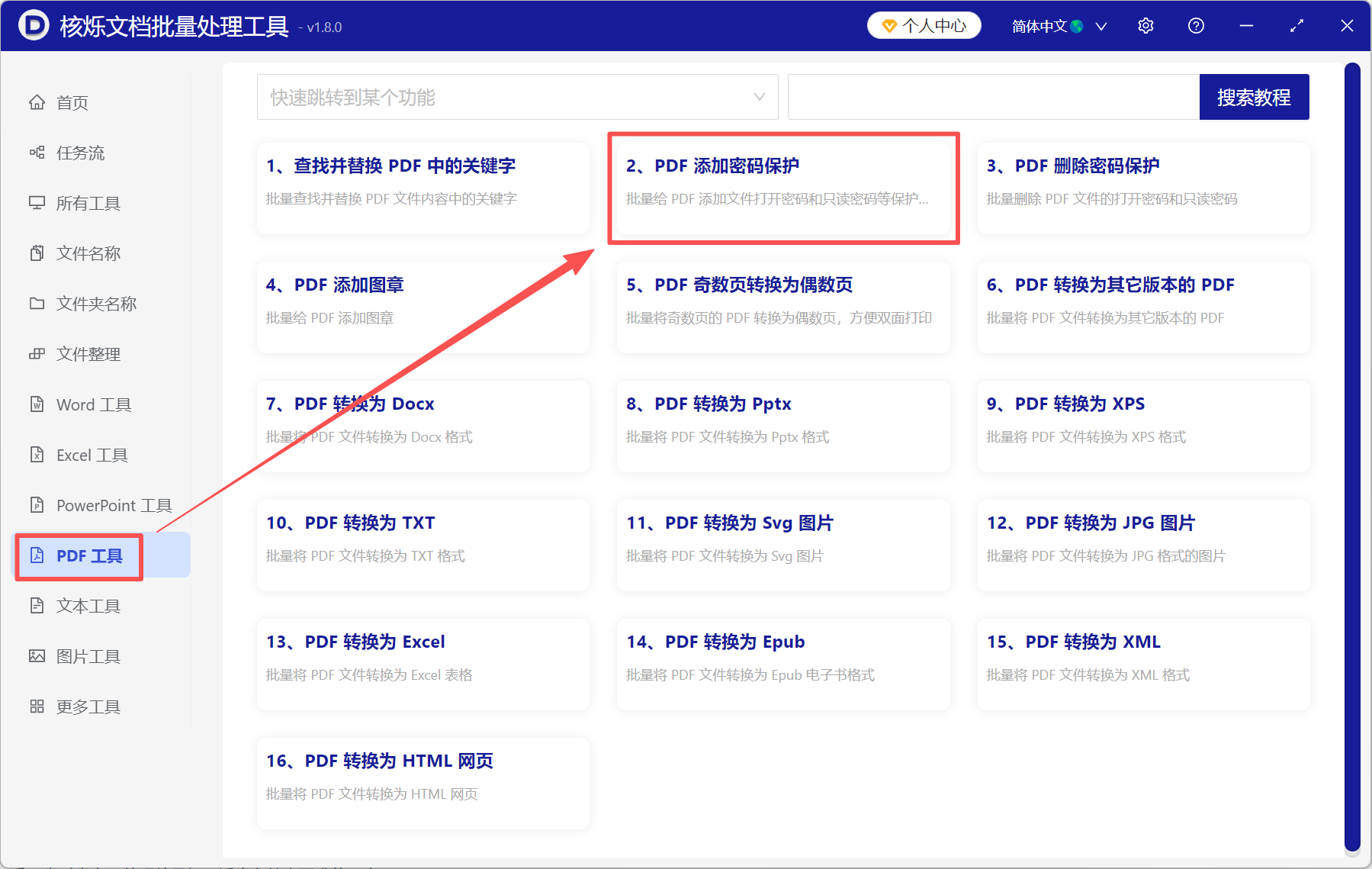Viewport: 1372px width, 869px height.
Task: Open the help icon in the title bar
Action: coord(1195,25)
